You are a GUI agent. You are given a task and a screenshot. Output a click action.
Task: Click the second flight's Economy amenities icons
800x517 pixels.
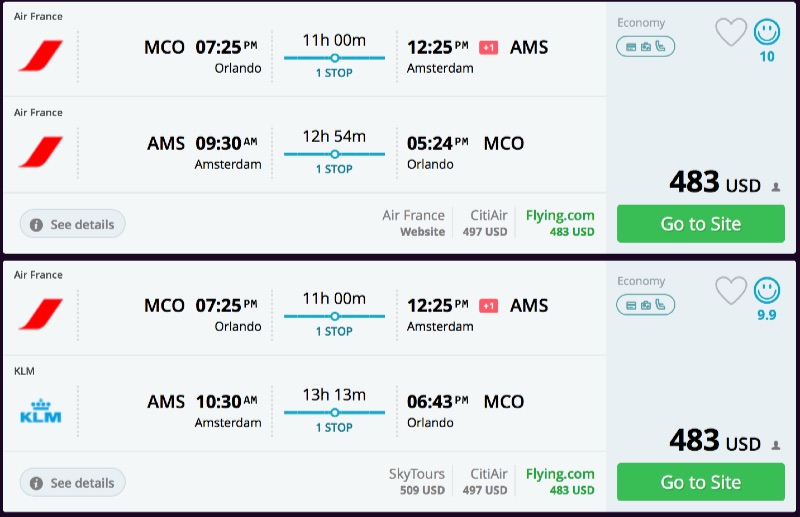point(645,304)
